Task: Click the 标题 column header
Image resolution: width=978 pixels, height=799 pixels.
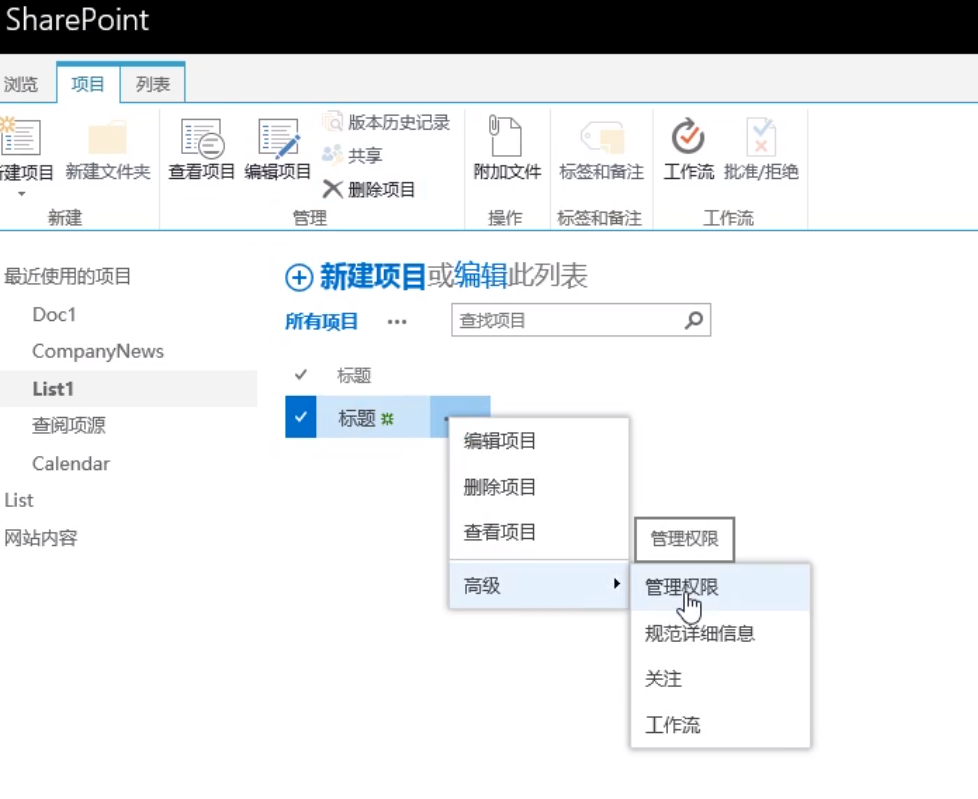Action: pos(354,375)
